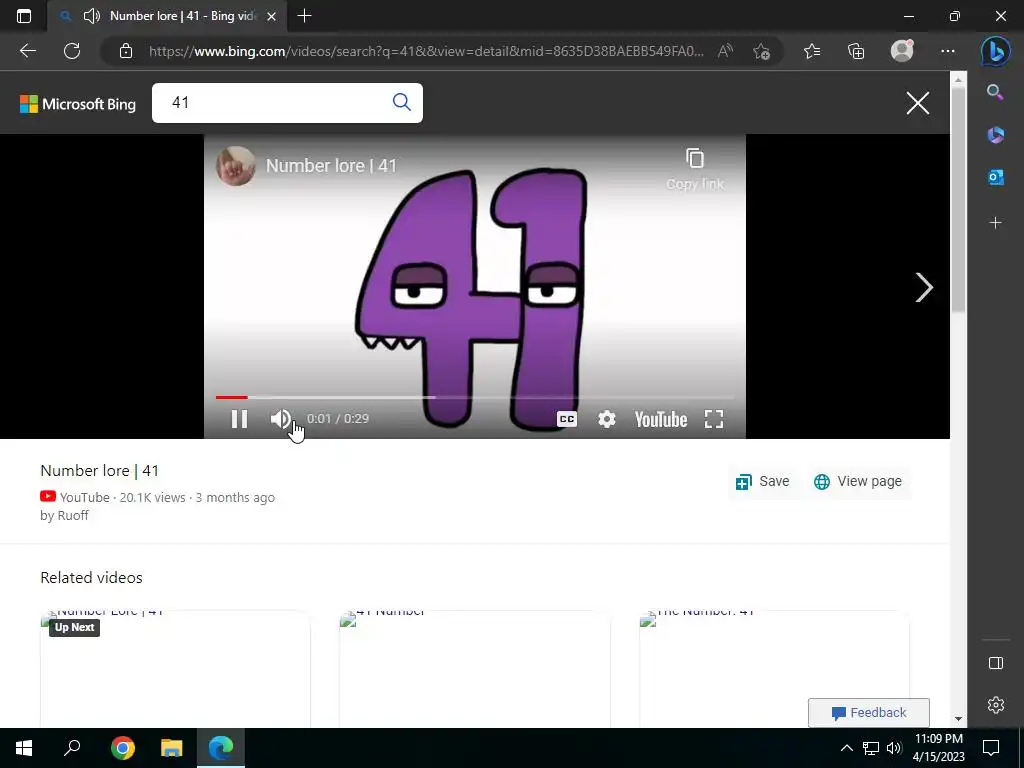Launch Google Chrome from taskbar
The width and height of the screenshot is (1024, 768).
[122, 748]
